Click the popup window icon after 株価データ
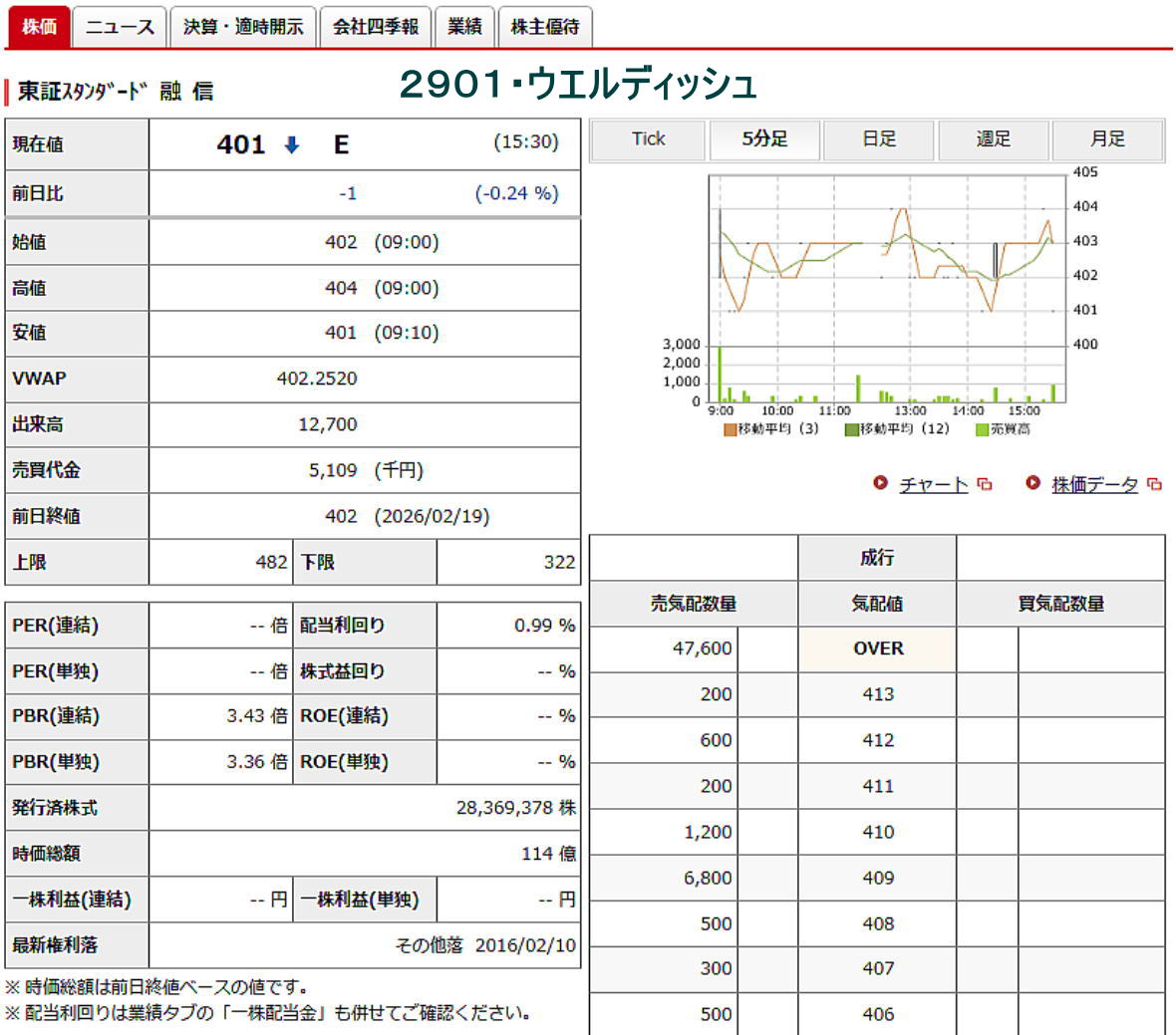1176x1035 pixels. (1154, 484)
